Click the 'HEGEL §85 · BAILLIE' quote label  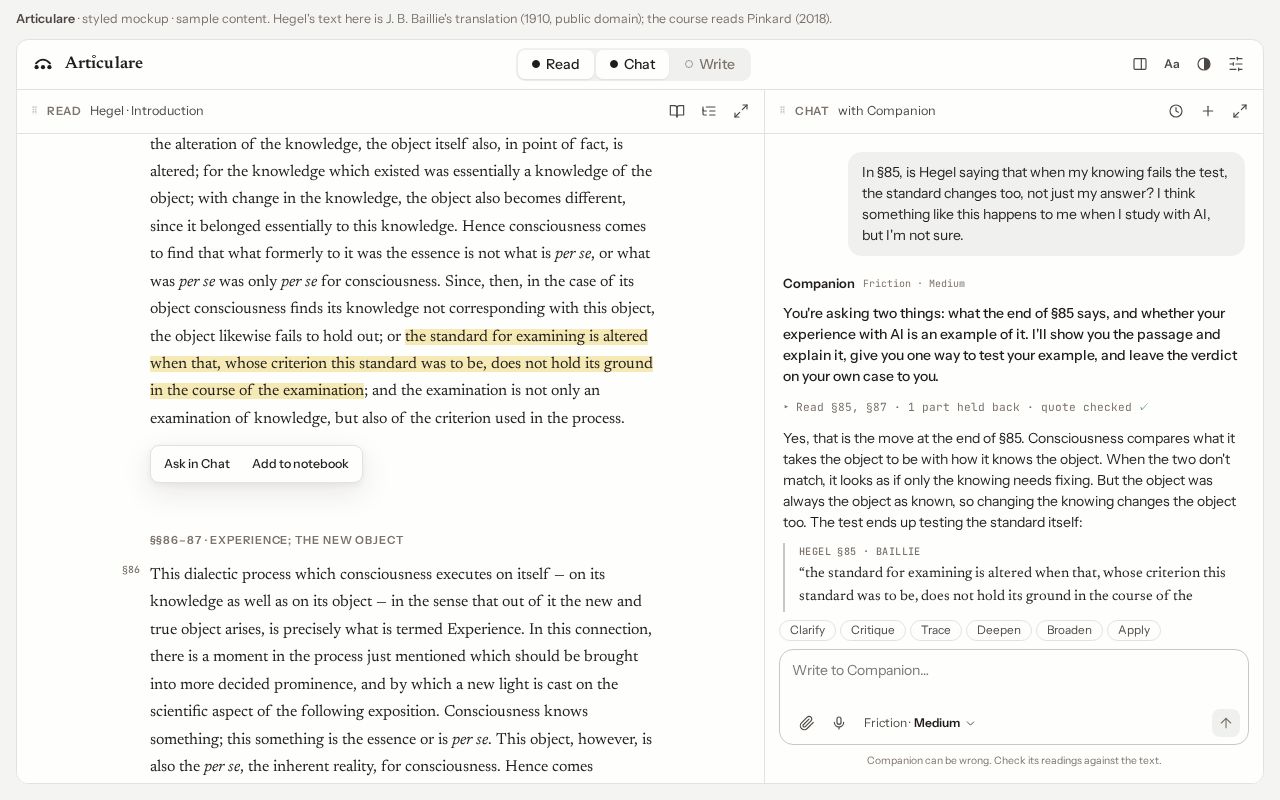click(x=860, y=551)
